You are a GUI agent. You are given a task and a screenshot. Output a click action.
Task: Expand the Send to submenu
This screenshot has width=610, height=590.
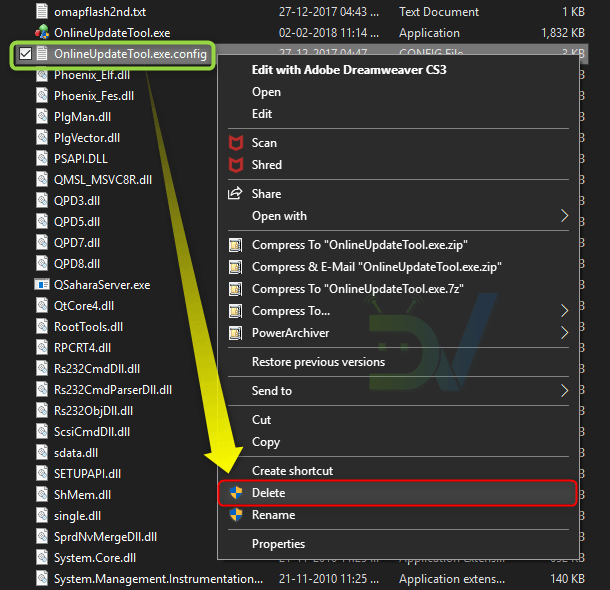[564, 391]
